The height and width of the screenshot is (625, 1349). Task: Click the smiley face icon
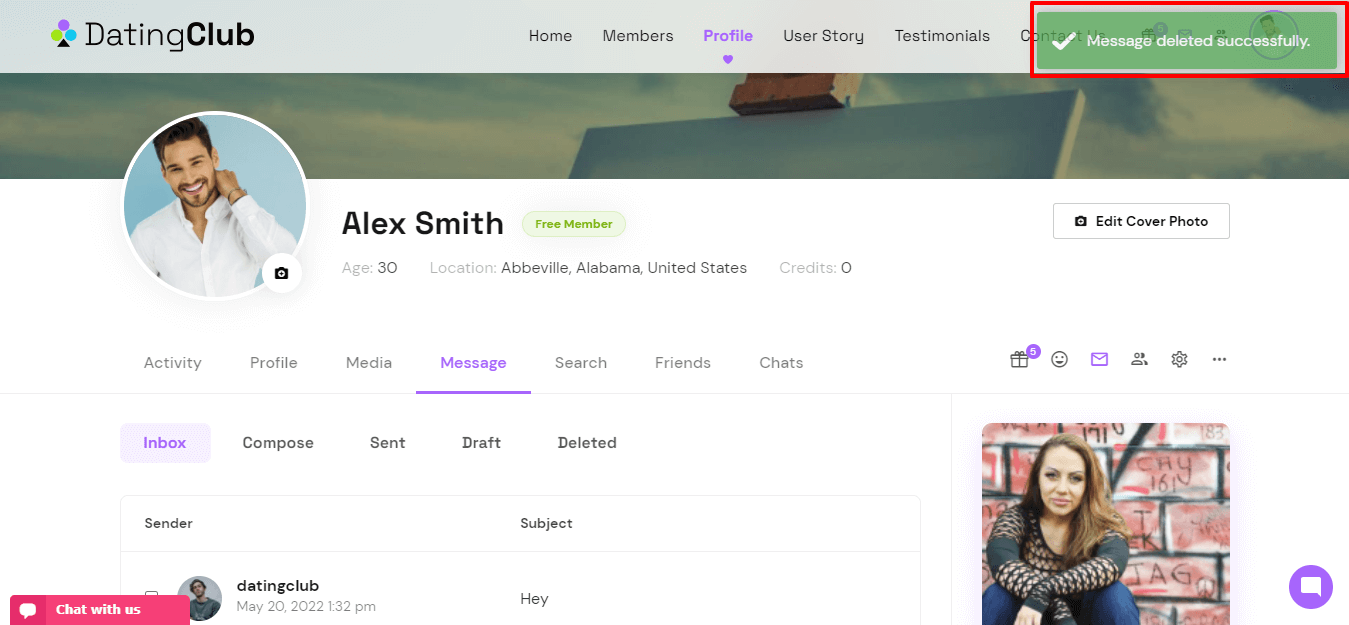[1059, 359]
